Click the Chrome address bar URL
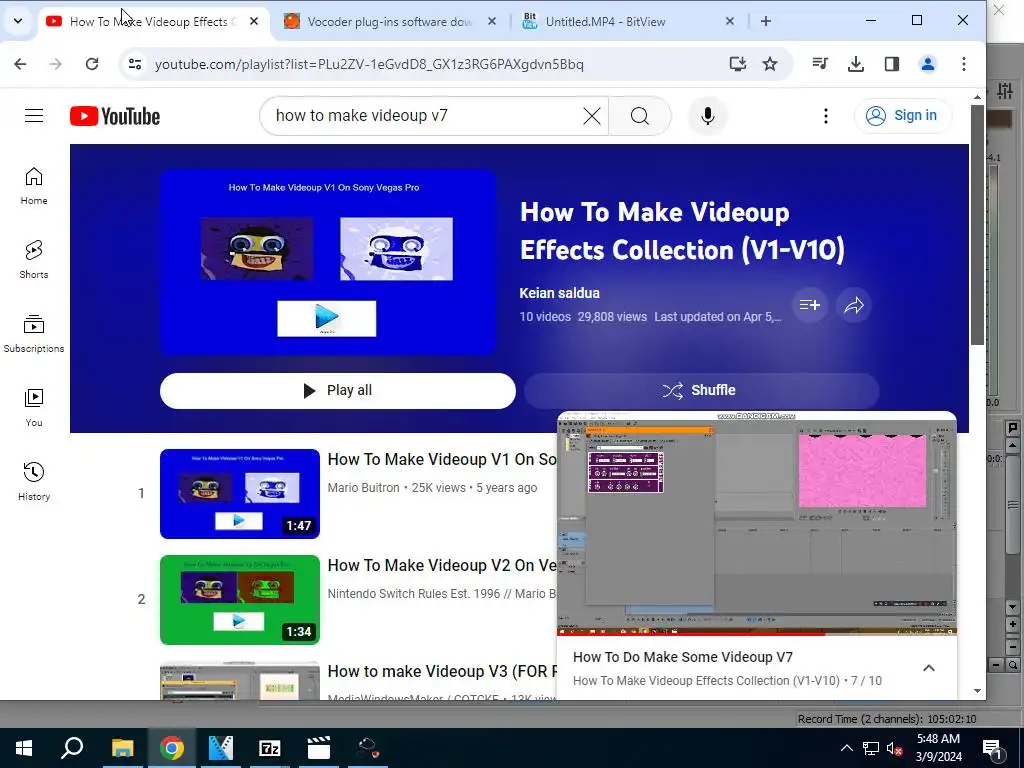This screenshot has height=768, width=1024. tap(369, 64)
